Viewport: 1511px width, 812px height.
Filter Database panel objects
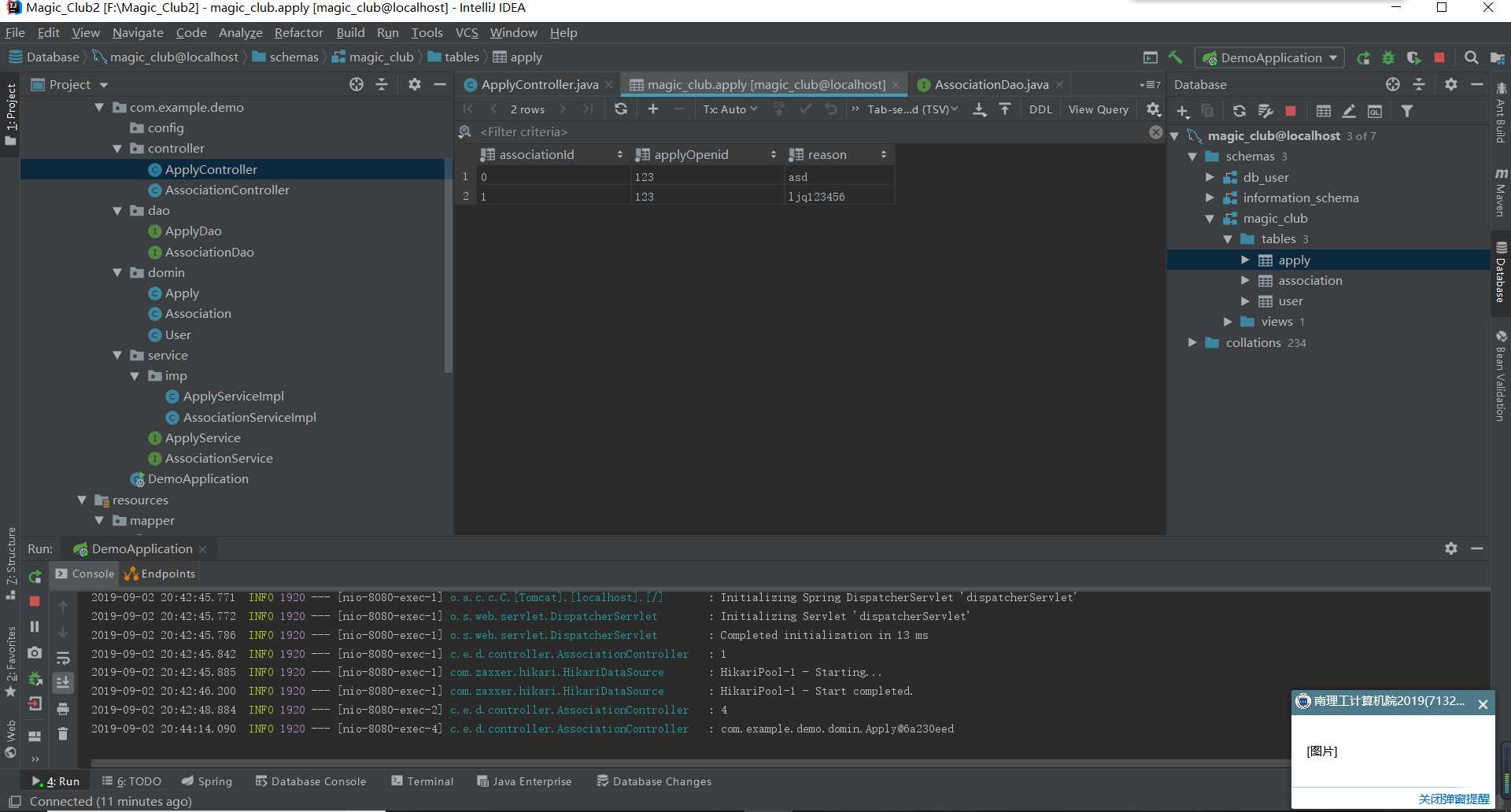point(1407,111)
